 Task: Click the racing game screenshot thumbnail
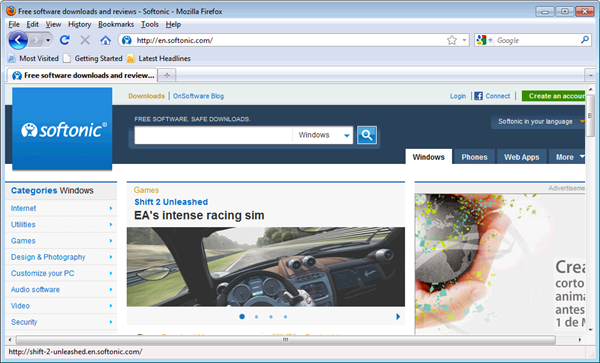(x=266, y=267)
